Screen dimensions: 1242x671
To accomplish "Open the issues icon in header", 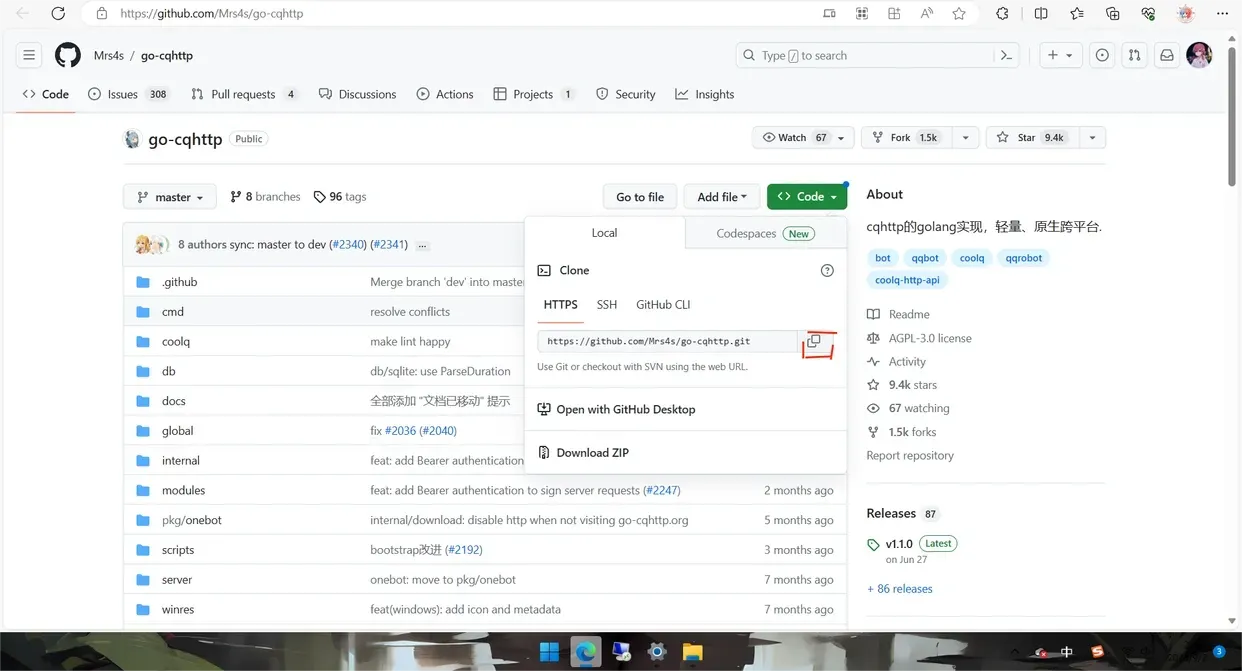I will point(1102,56).
